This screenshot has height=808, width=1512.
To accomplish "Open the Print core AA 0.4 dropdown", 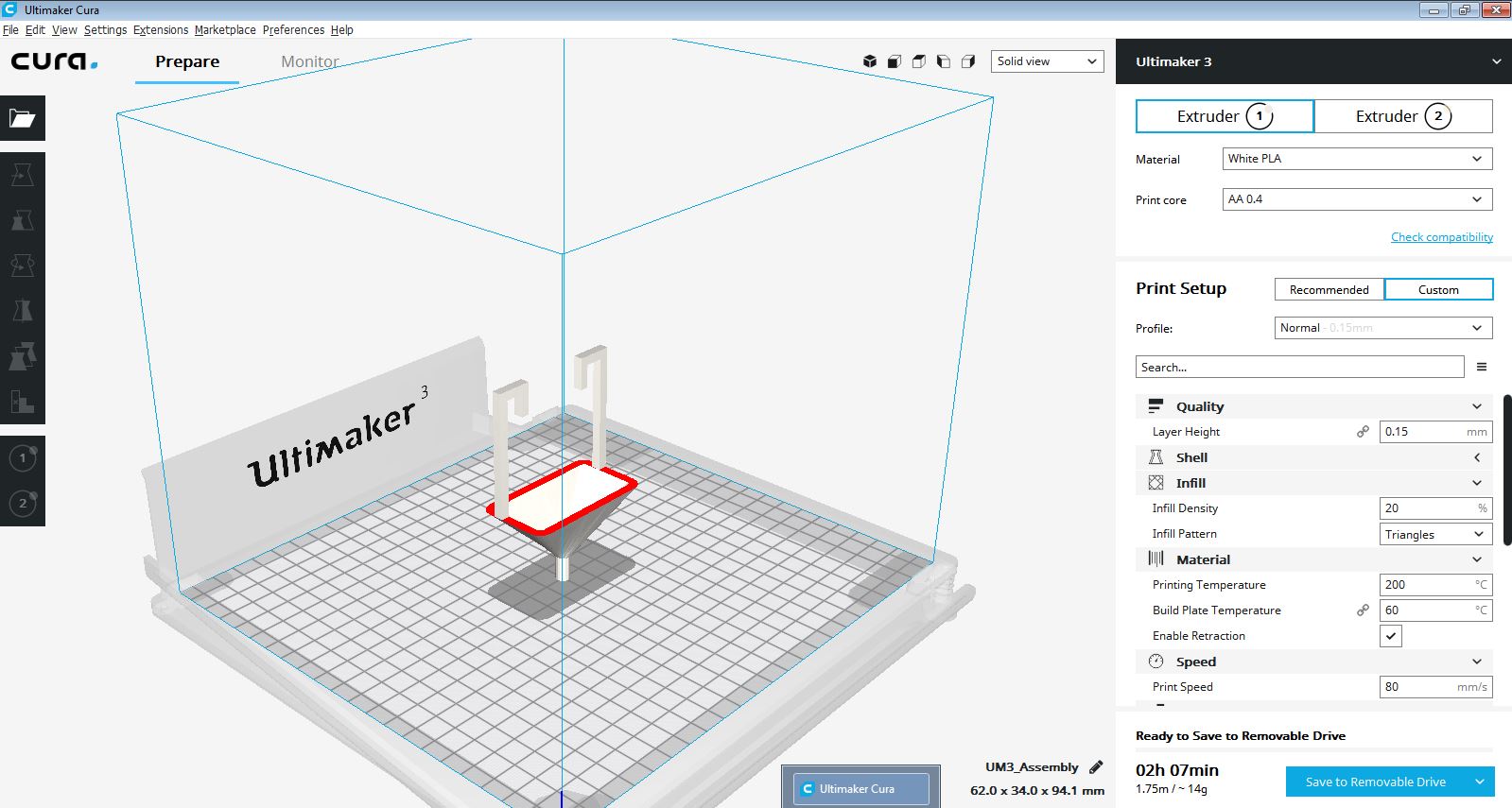I will click(x=1357, y=199).
